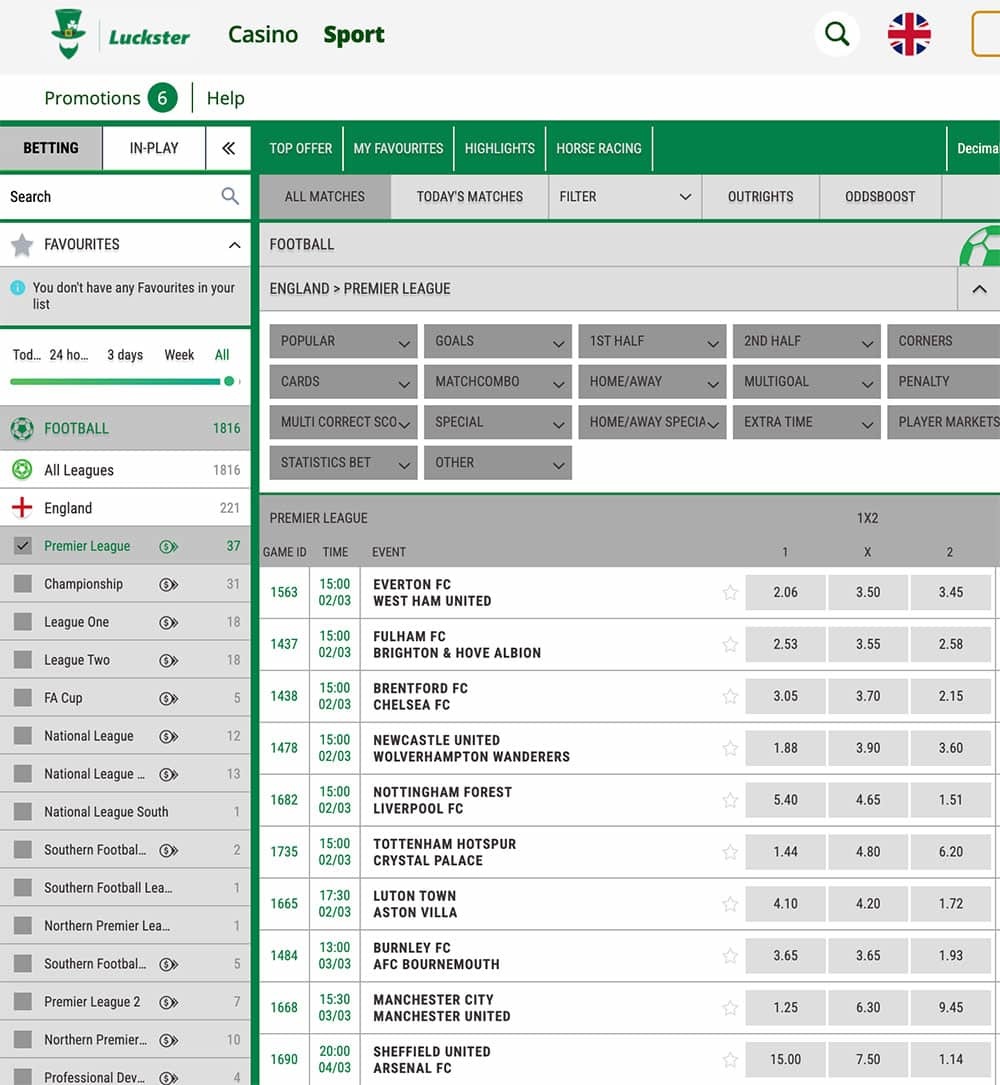Image resolution: width=1000 pixels, height=1085 pixels.
Task: Favourite star for Nottingham Forest vs Liverpool
Action: [x=730, y=800]
